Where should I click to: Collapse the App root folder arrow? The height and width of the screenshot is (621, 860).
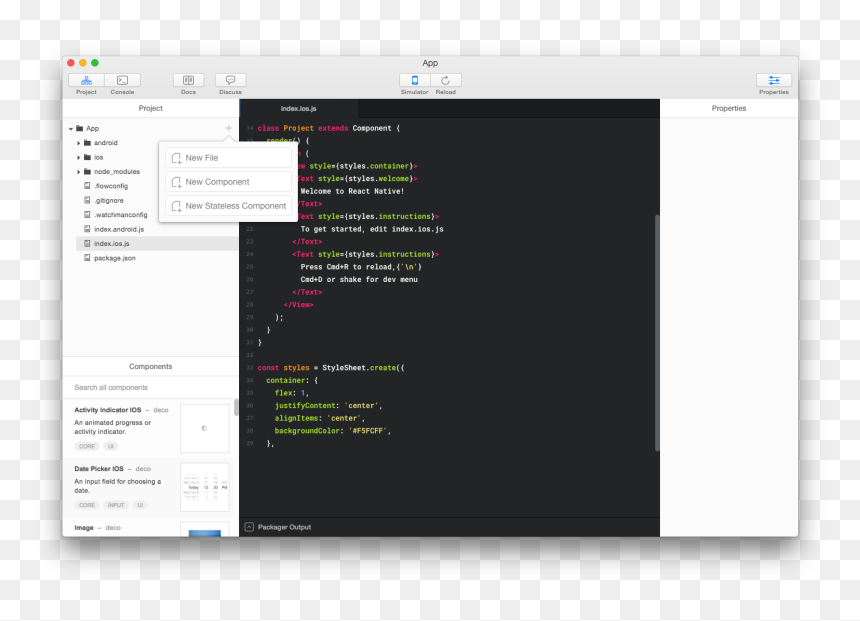[71, 129]
